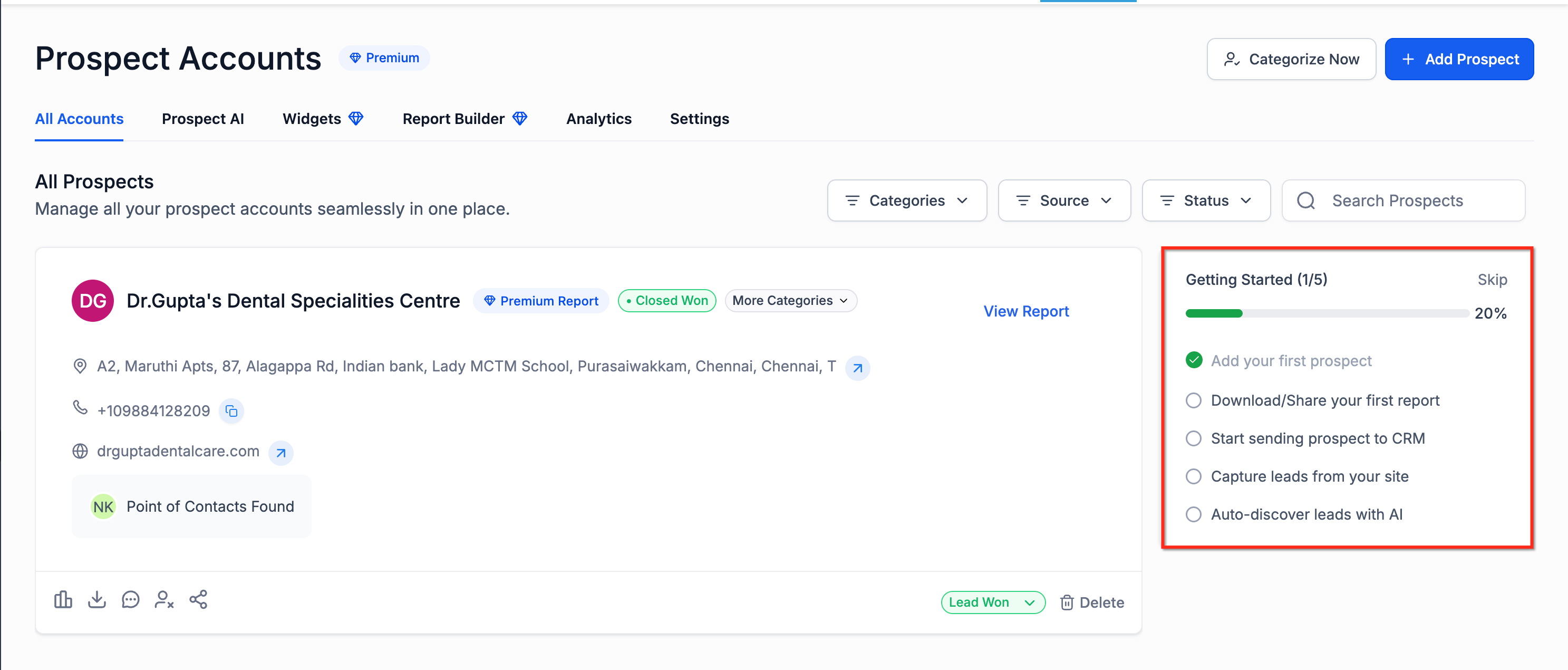
Task: Open the comment bubble icon
Action: 130,600
